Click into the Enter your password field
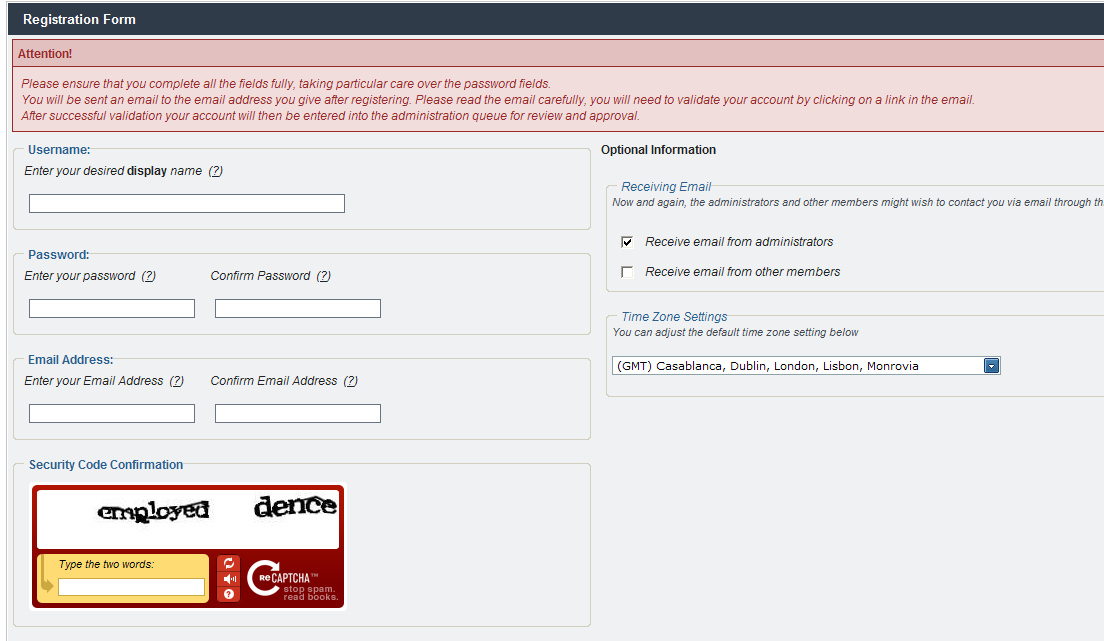The width and height of the screenshot is (1104, 641). tap(112, 309)
